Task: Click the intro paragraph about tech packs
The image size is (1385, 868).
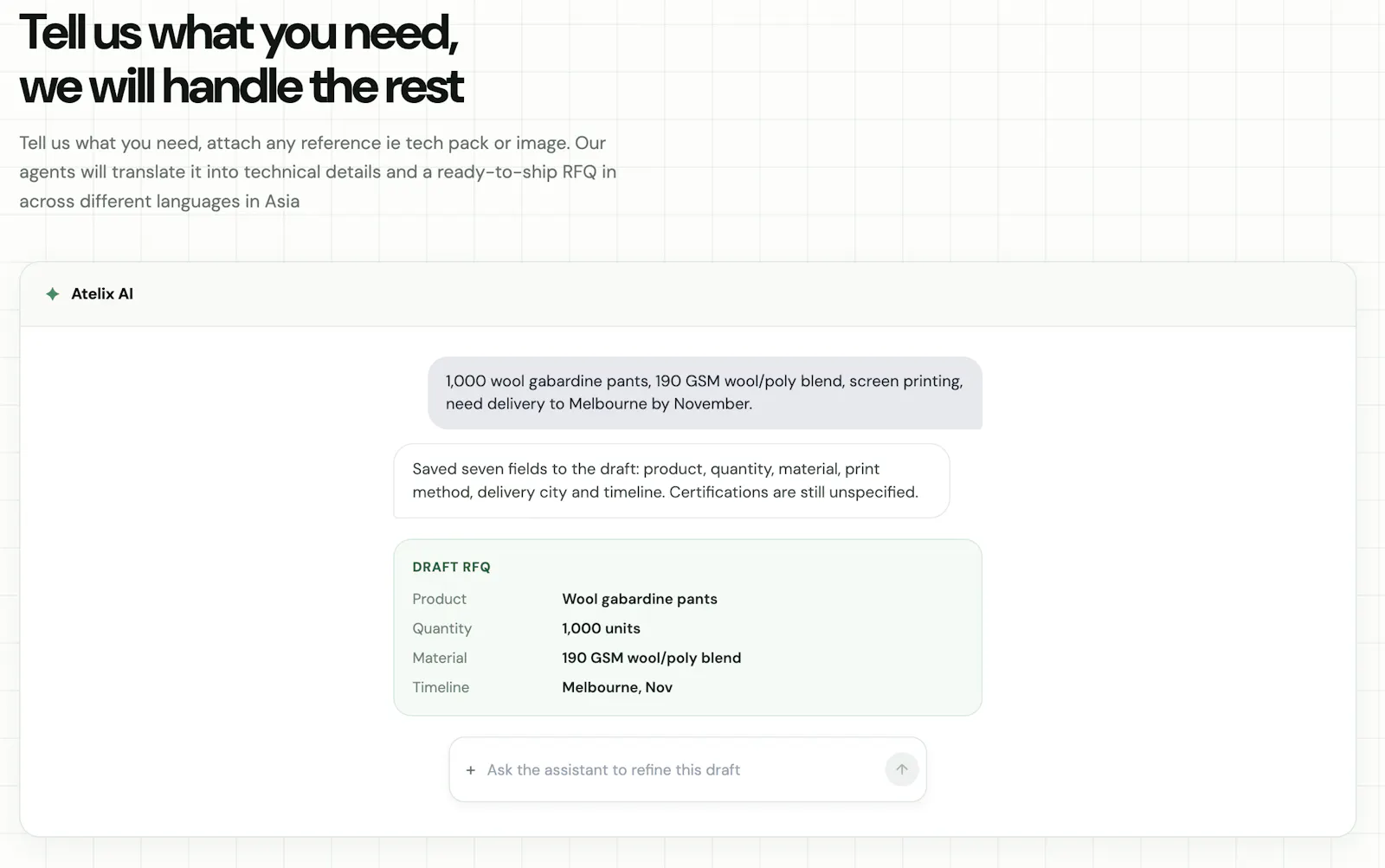Action: click(x=318, y=172)
